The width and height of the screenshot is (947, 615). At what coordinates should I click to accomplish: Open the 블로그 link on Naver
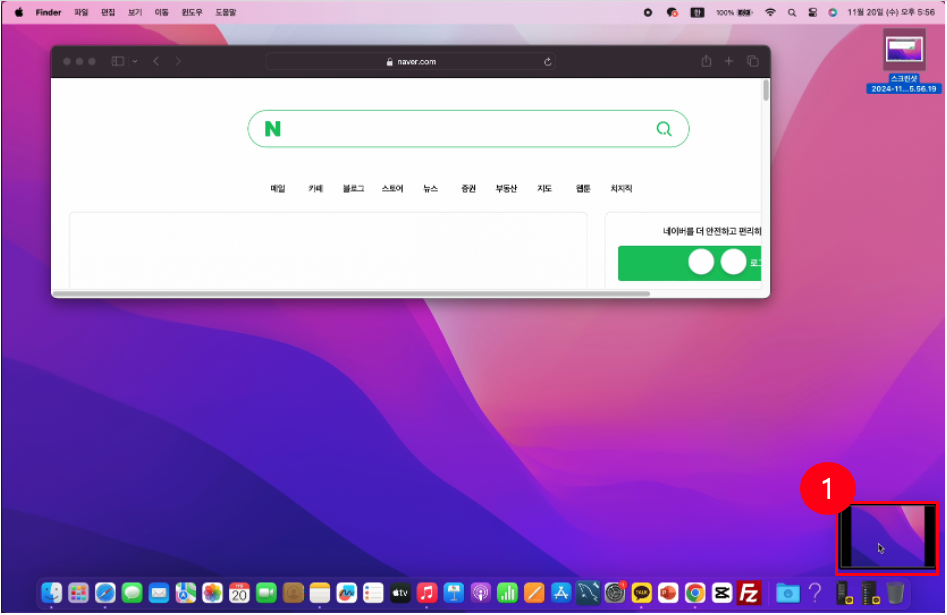pos(353,188)
